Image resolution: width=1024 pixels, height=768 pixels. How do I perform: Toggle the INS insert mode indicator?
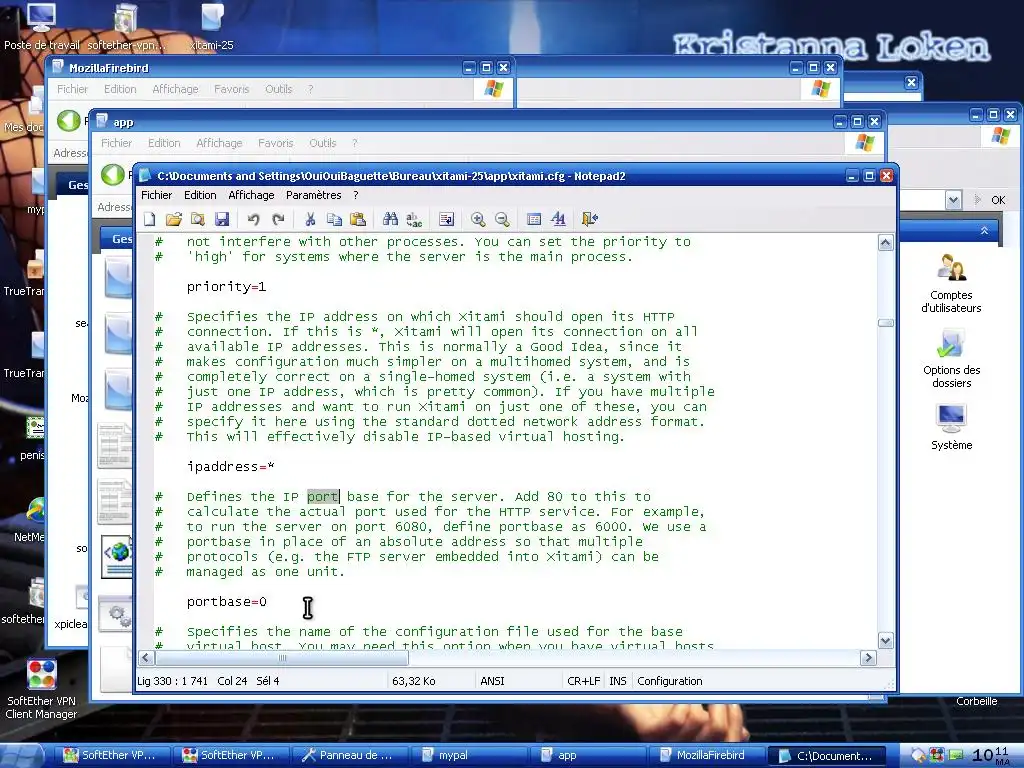point(618,681)
